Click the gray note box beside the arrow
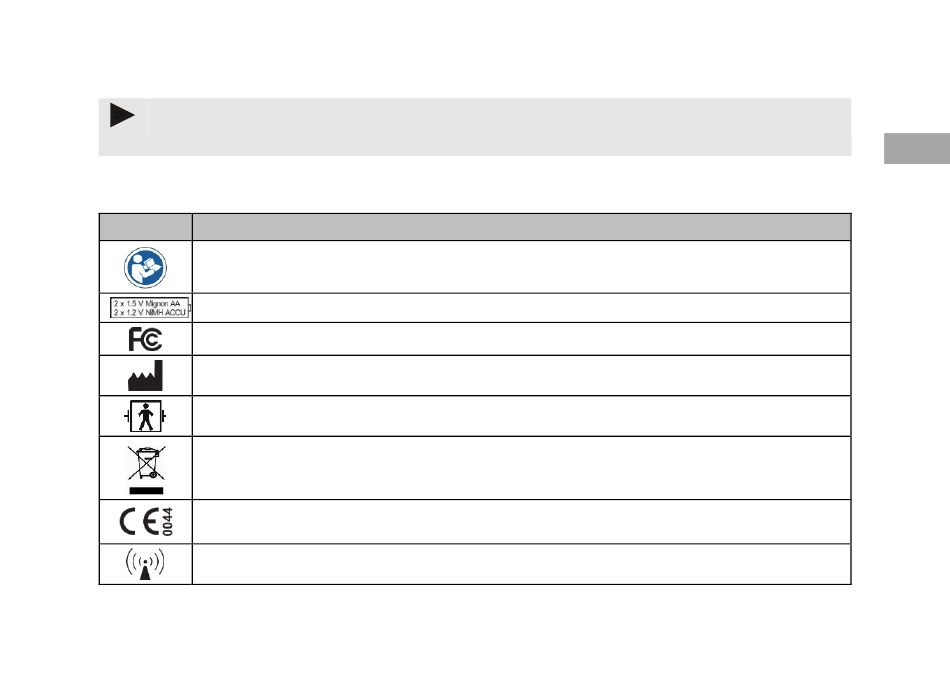 [500, 127]
